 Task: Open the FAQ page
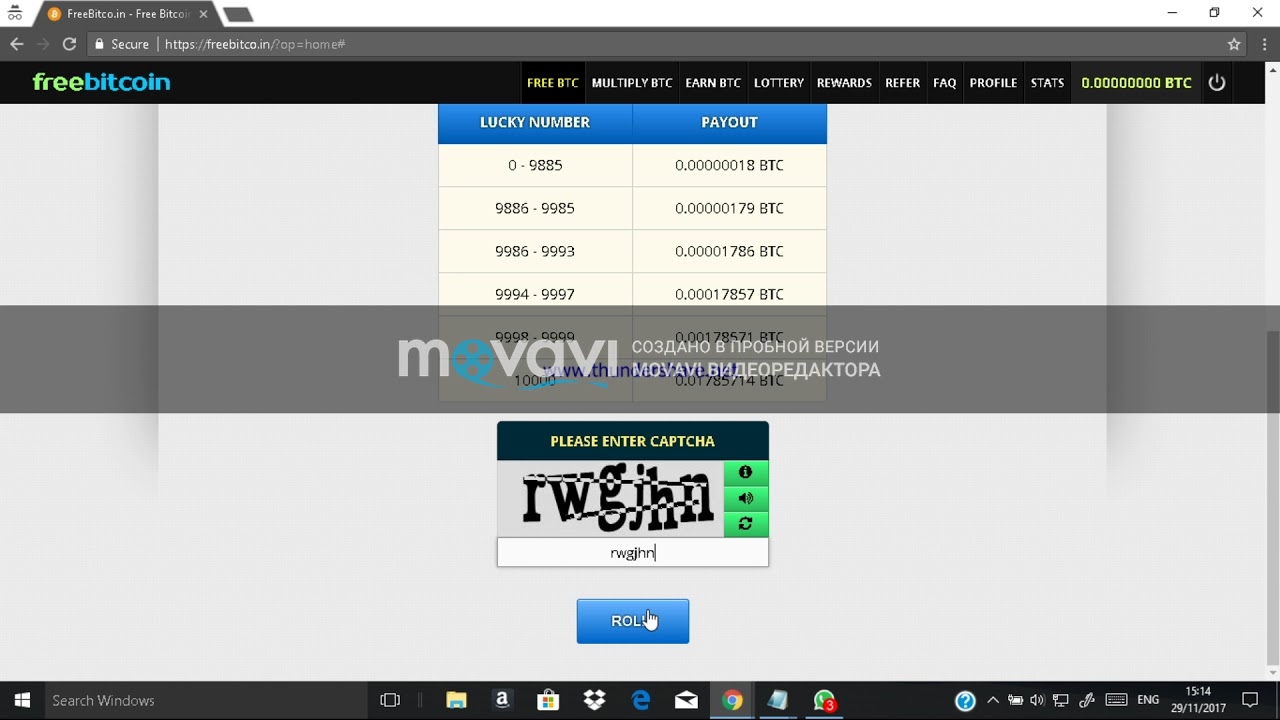(945, 83)
